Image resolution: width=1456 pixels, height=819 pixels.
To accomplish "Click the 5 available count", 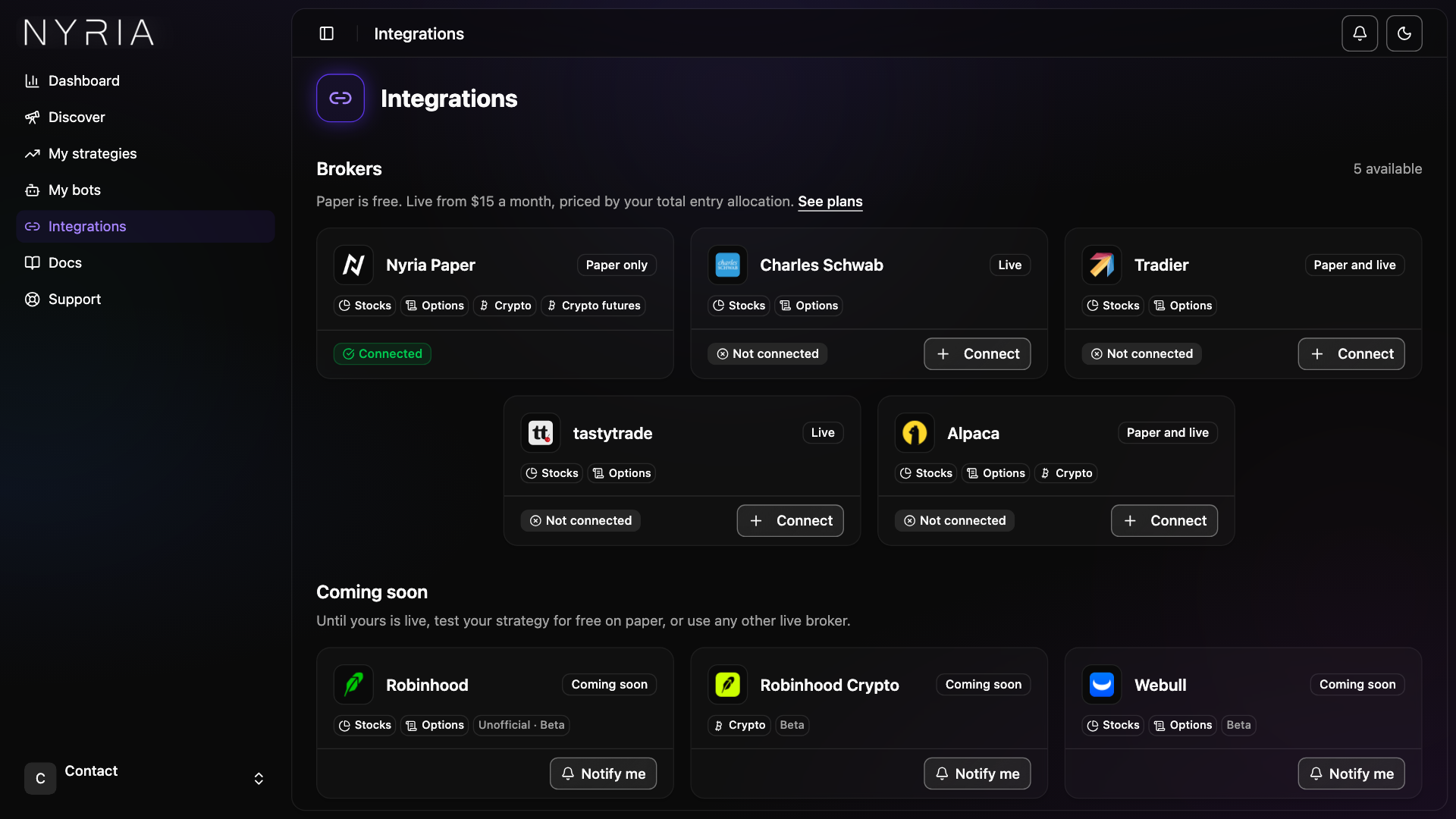I will point(1387,169).
